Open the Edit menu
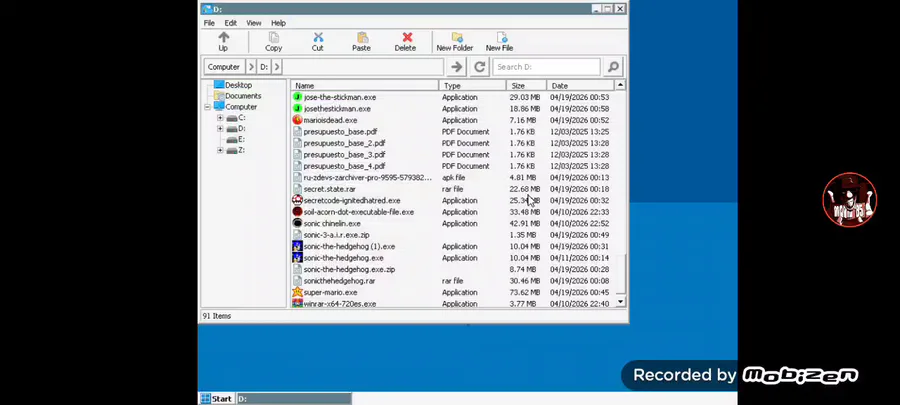Image resolution: width=900 pixels, height=405 pixels. pyautogui.click(x=231, y=23)
